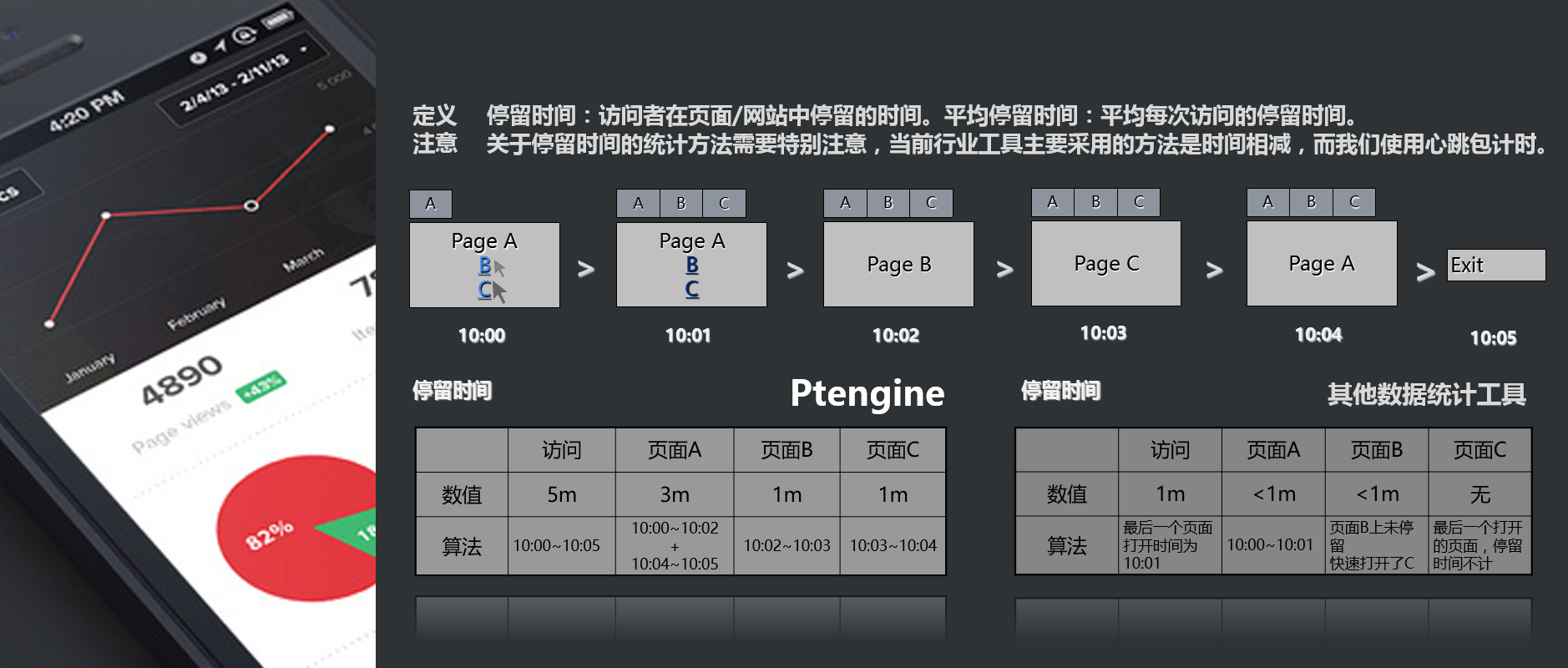Choose tab C in the 10:04 step diagram
Screen dimensions: 1568x668
(x=1354, y=201)
